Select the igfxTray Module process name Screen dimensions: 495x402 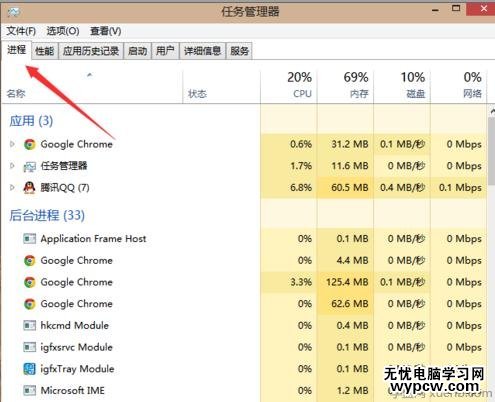77,369
